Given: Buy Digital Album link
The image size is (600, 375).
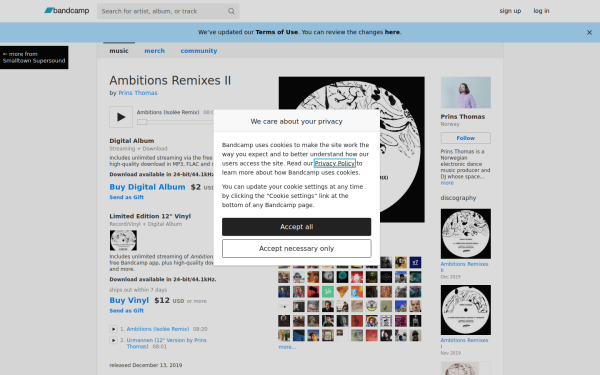Looking at the screenshot, I should click(x=147, y=187).
